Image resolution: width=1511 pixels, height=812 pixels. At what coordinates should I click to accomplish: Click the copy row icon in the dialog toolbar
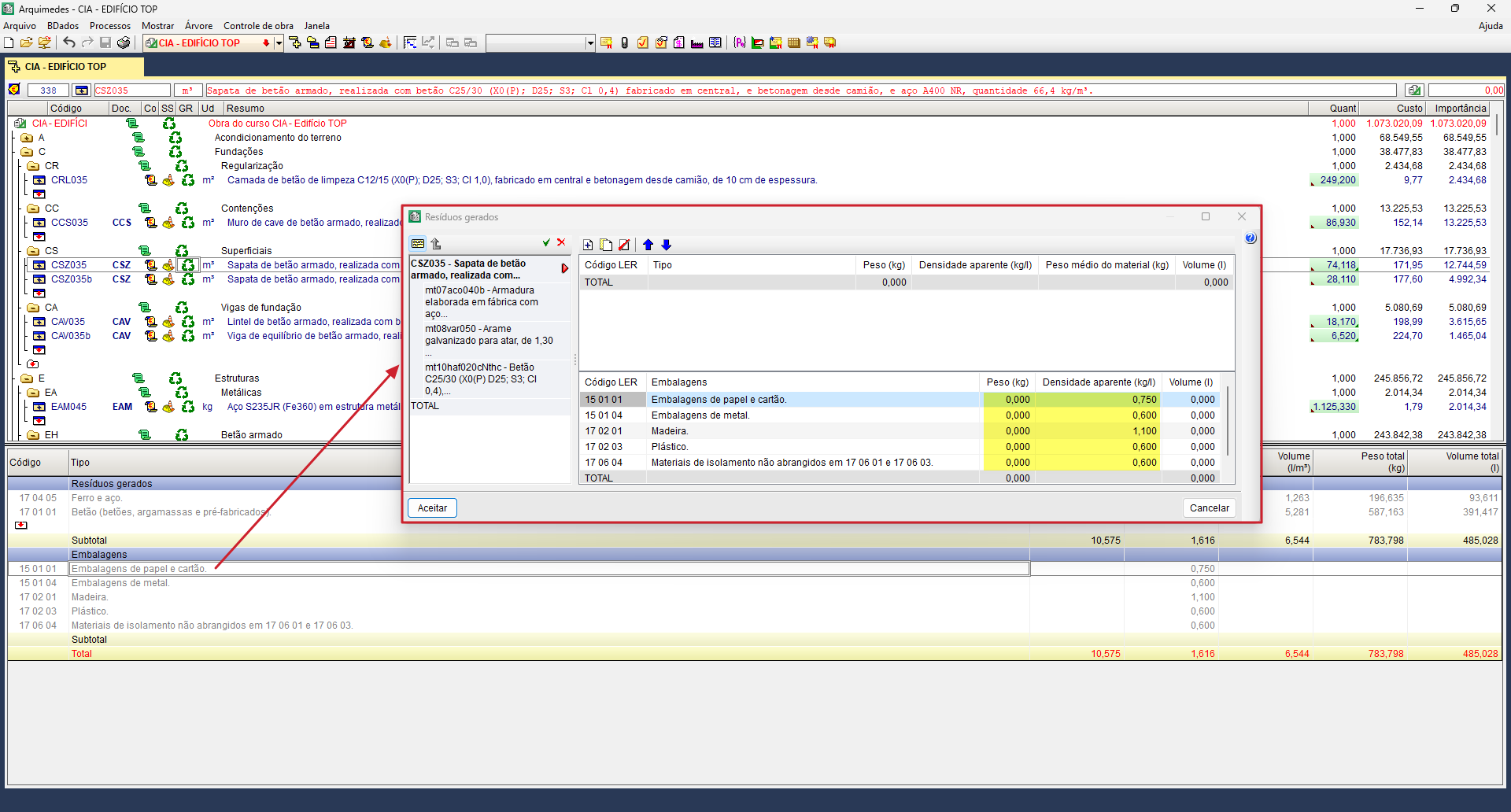click(606, 245)
